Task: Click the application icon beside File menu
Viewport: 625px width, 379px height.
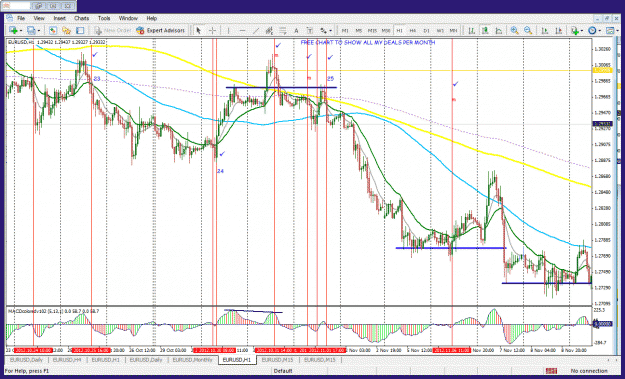Action: [10, 18]
